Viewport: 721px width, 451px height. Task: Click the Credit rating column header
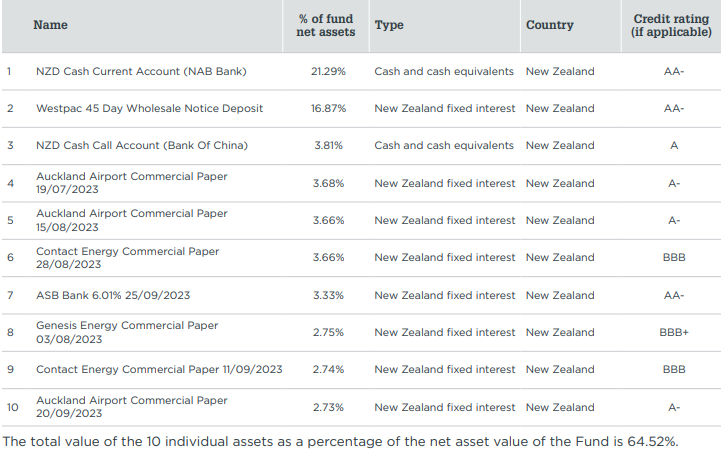coord(671,25)
